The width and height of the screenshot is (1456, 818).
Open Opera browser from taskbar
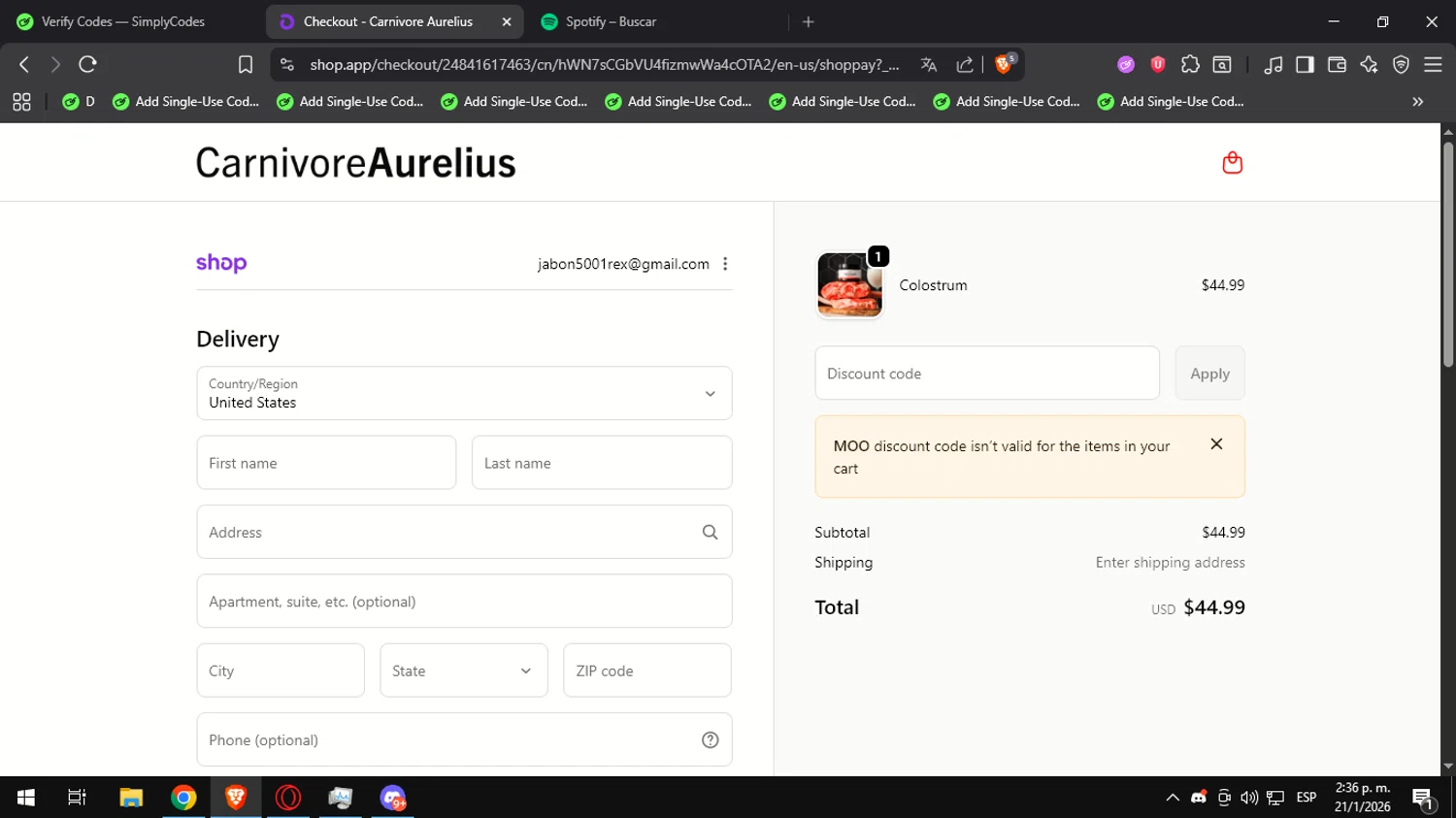coord(288,798)
